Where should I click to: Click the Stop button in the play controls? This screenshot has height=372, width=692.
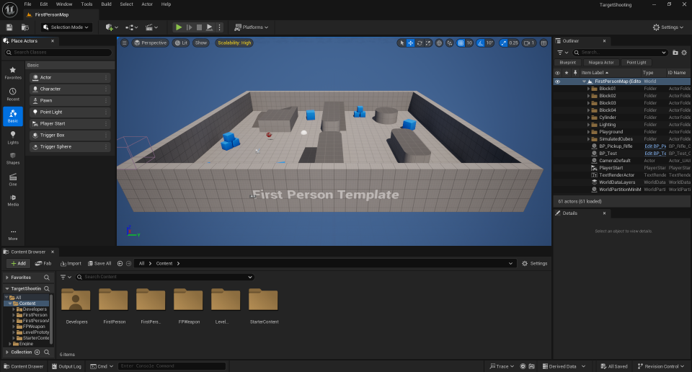tap(199, 27)
